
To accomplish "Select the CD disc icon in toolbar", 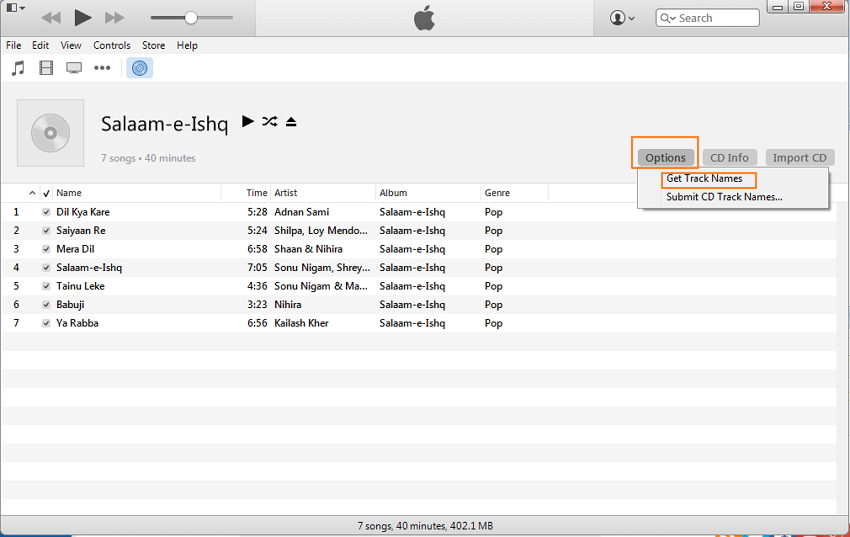I will [140, 68].
